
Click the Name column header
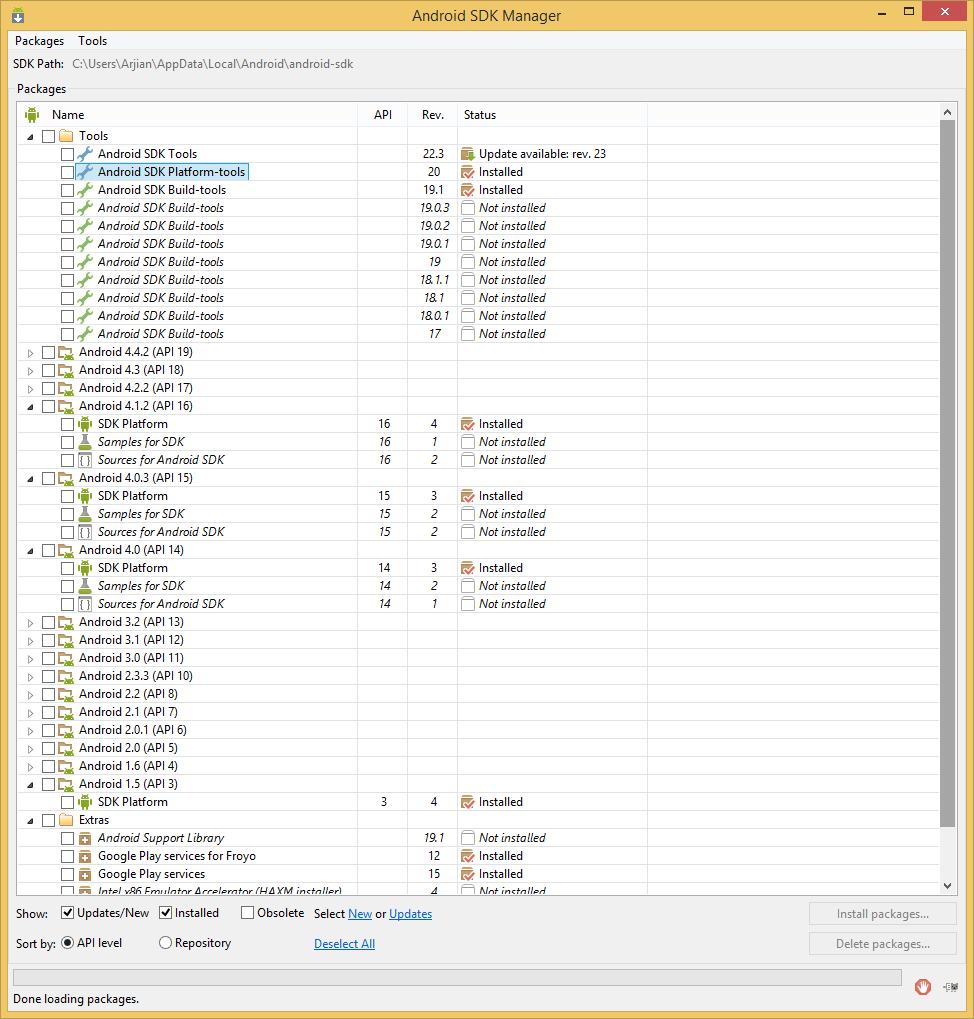[187, 115]
